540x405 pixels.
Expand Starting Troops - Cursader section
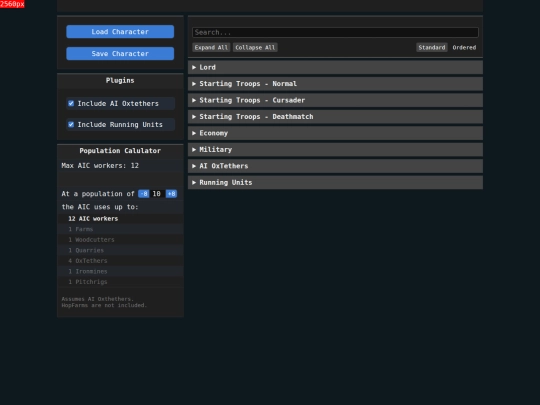[x=335, y=101]
